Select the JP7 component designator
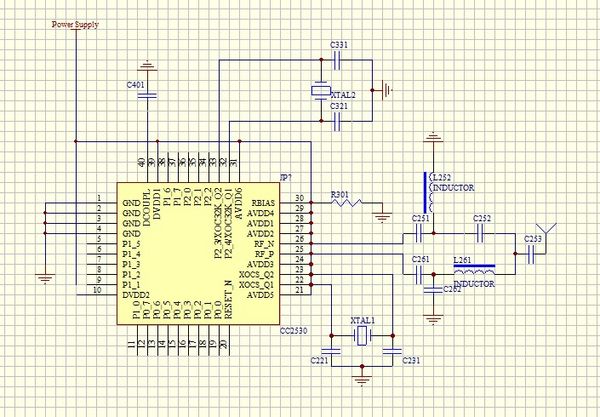Viewport: 600px width, 417px height. click(x=286, y=176)
